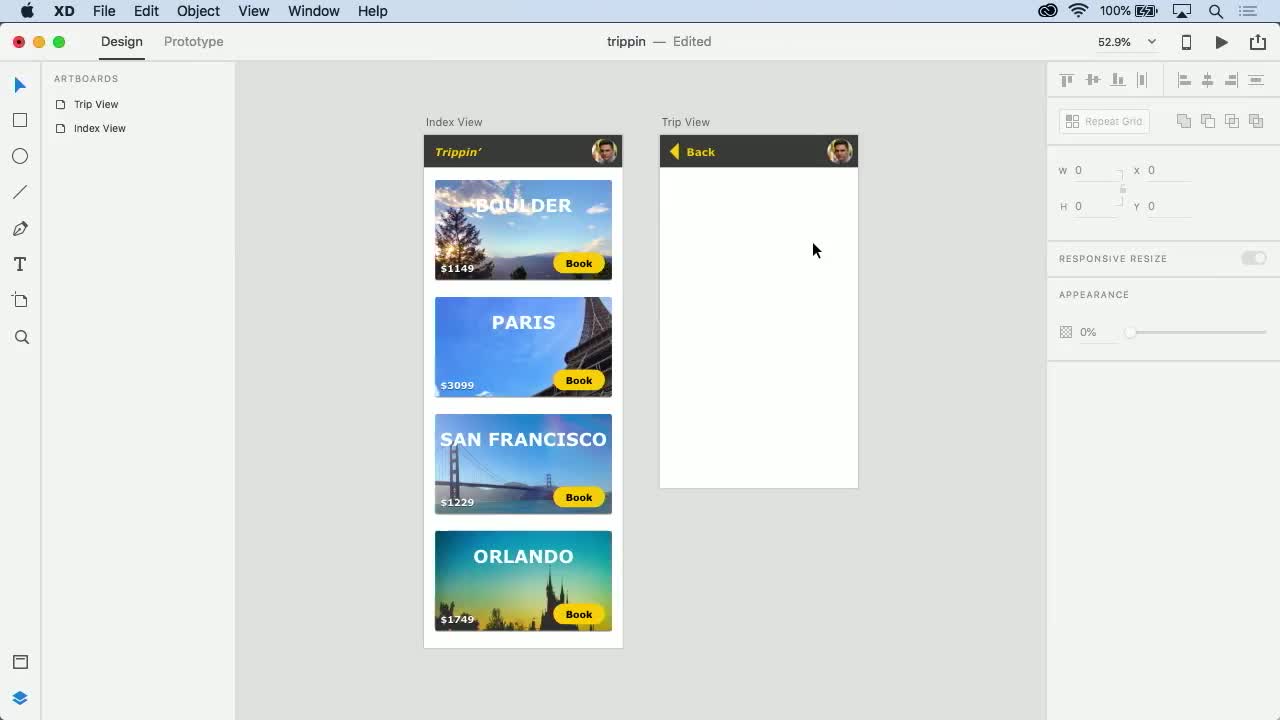Click the width W input field
Viewport: 1280px width, 720px height.
[1095, 170]
